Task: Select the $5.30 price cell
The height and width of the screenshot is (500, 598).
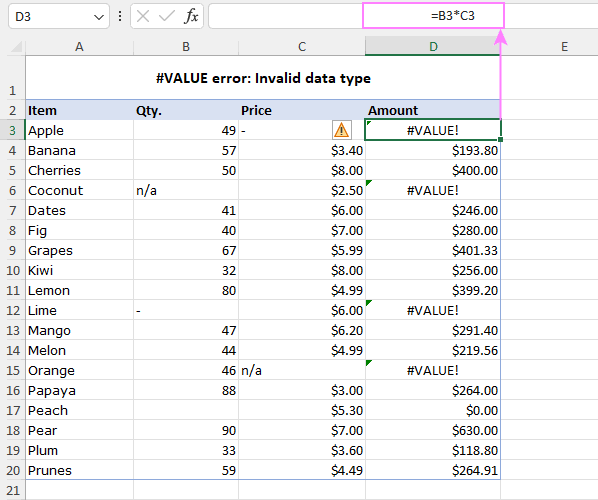Action: [302, 410]
